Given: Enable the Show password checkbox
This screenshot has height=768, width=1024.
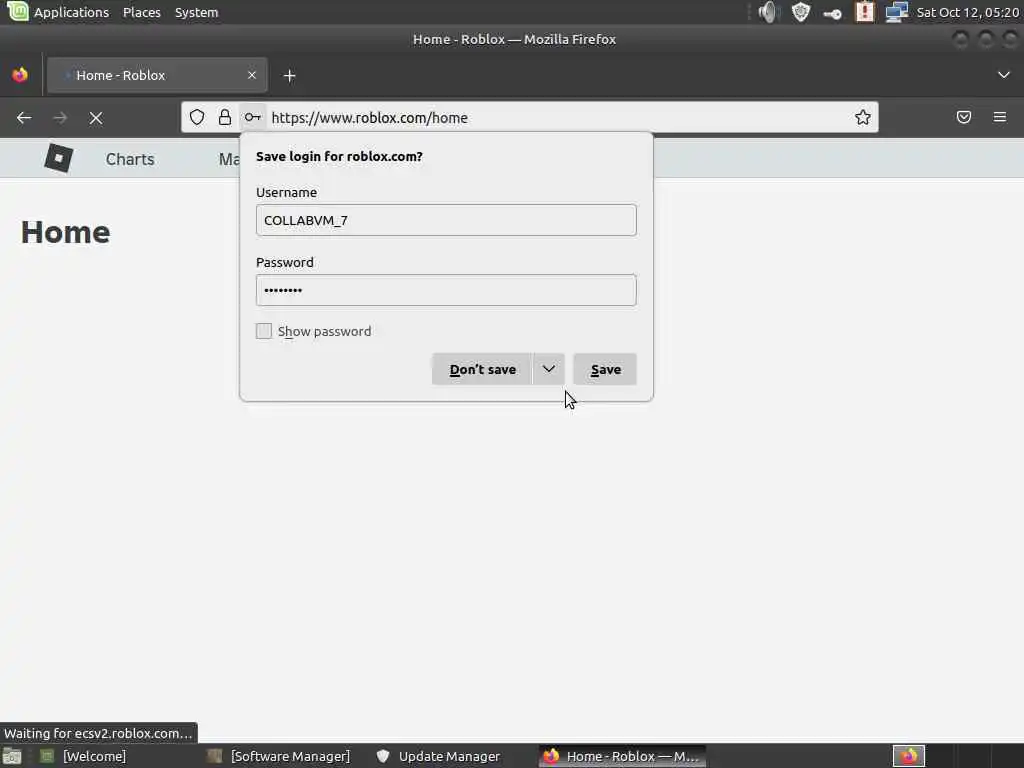Looking at the screenshot, I should (264, 331).
